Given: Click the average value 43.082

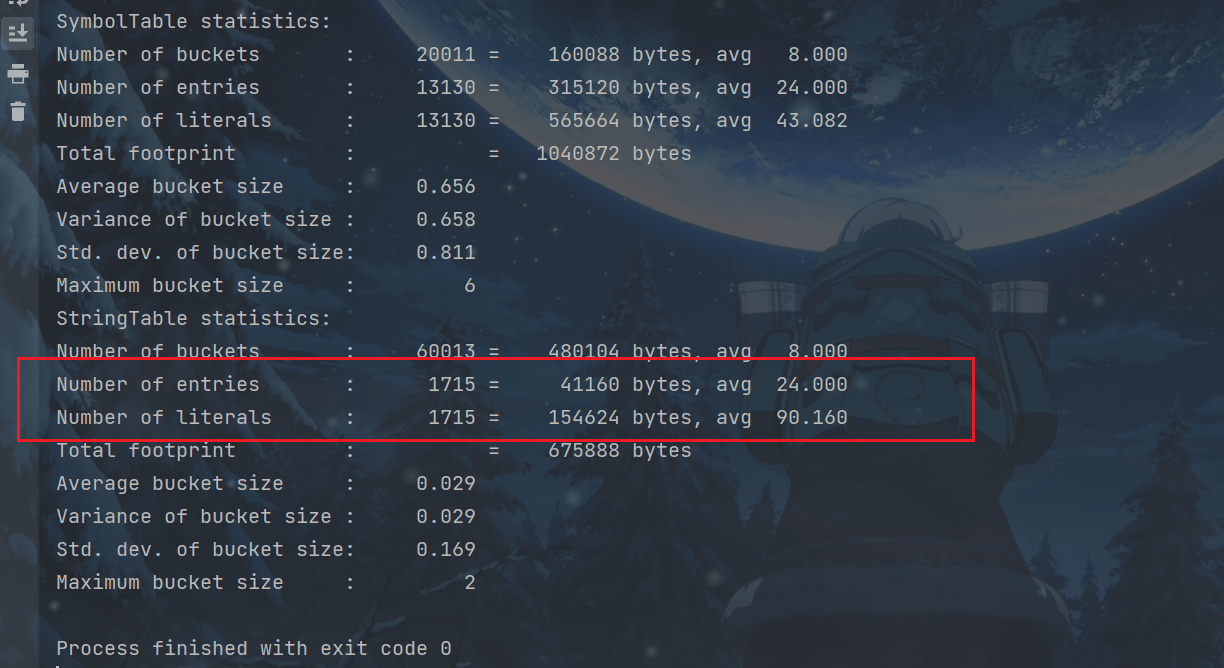Looking at the screenshot, I should [x=811, y=120].
